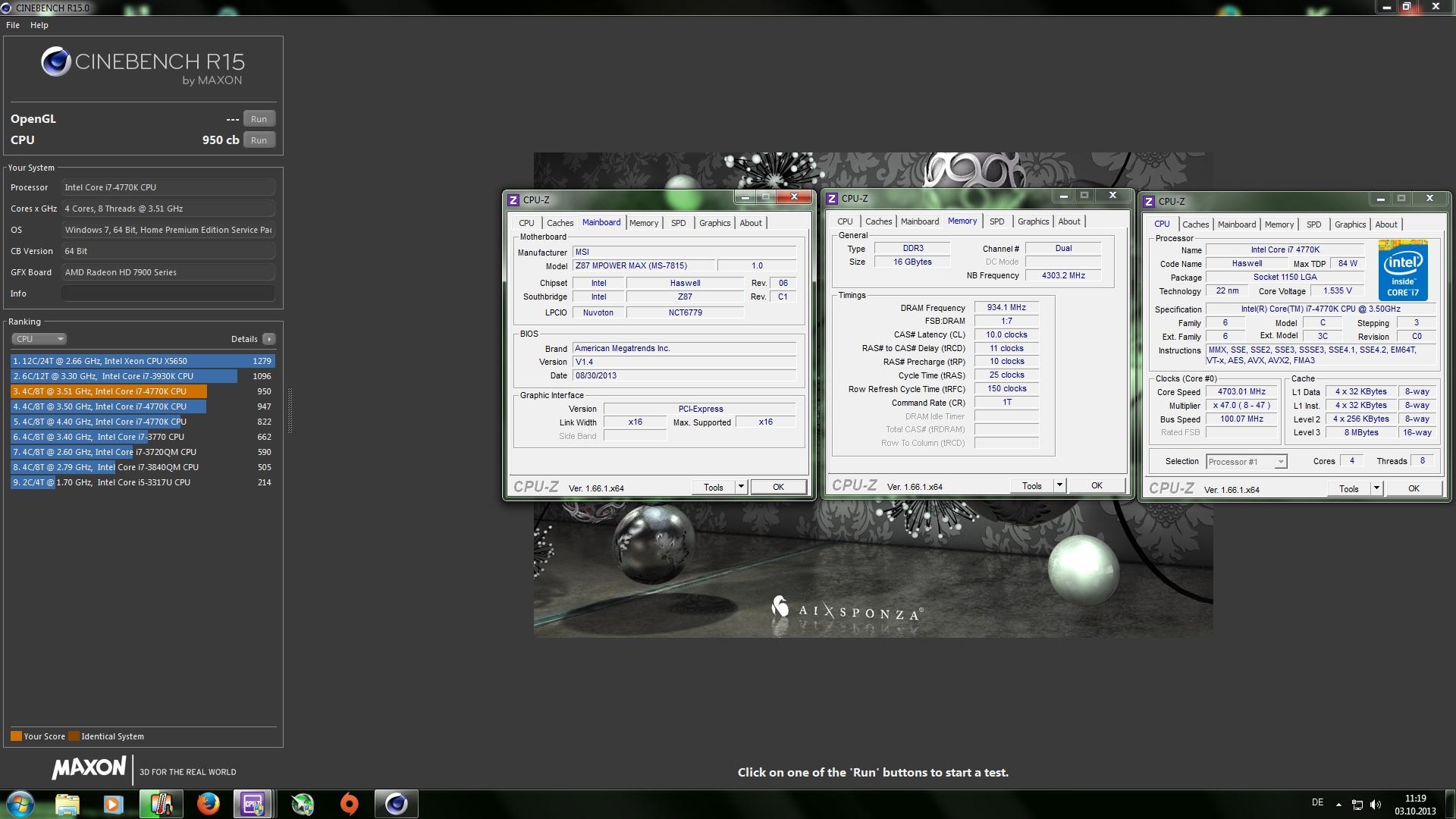Open Firefox from the taskbar
This screenshot has height=819, width=1456.
tap(208, 804)
